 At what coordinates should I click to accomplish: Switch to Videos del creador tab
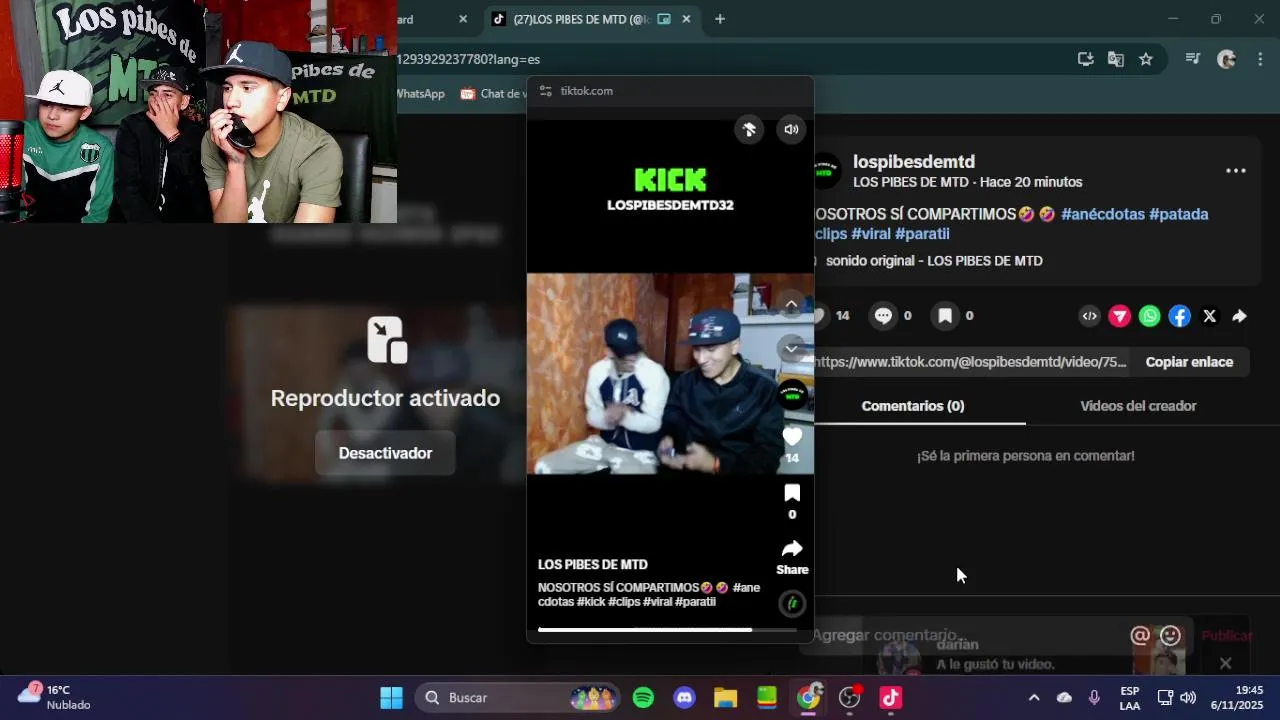tap(1138, 406)
